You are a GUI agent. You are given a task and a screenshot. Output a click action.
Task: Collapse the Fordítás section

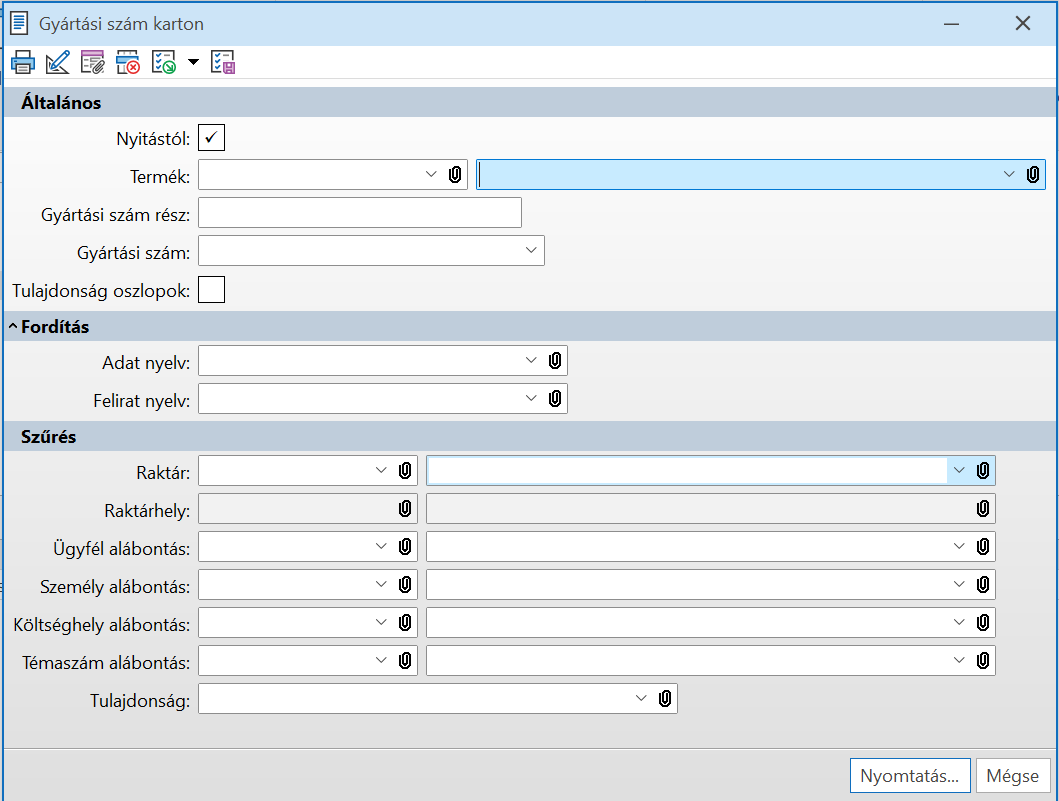tap(13, 327)
